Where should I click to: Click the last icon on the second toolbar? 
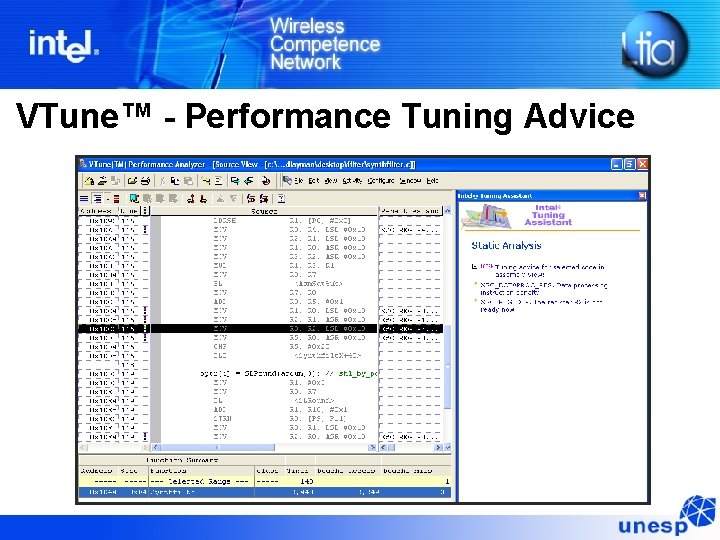pos(281,198)
